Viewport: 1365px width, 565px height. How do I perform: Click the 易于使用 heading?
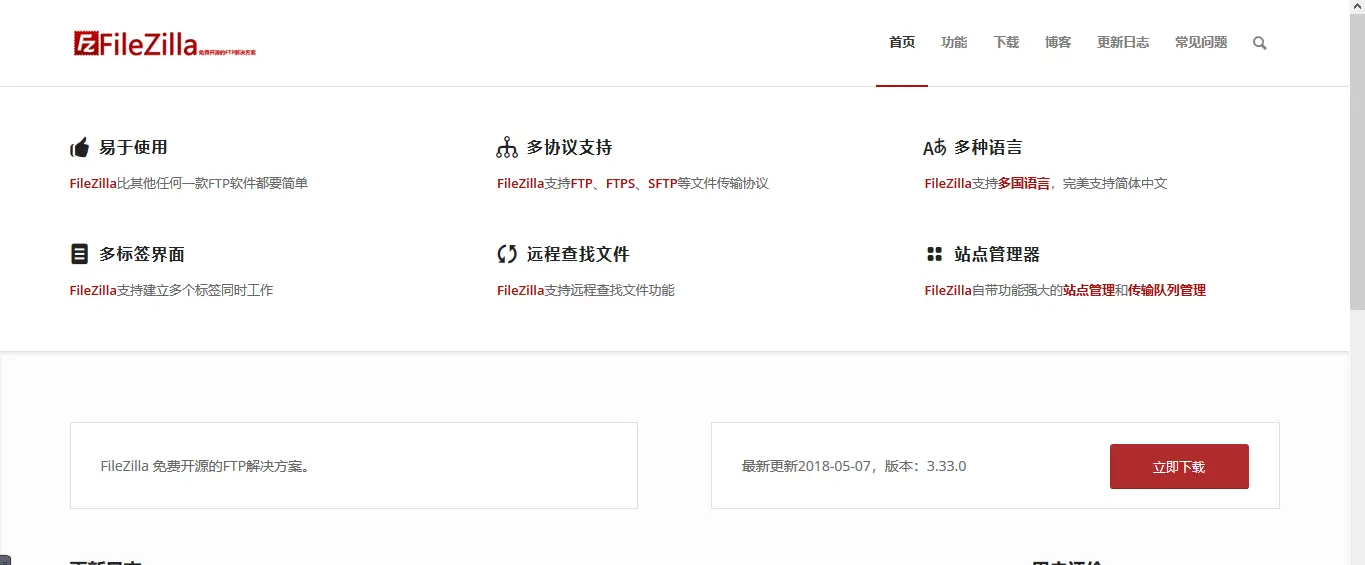pyautogui.click(x=133, y=148)
